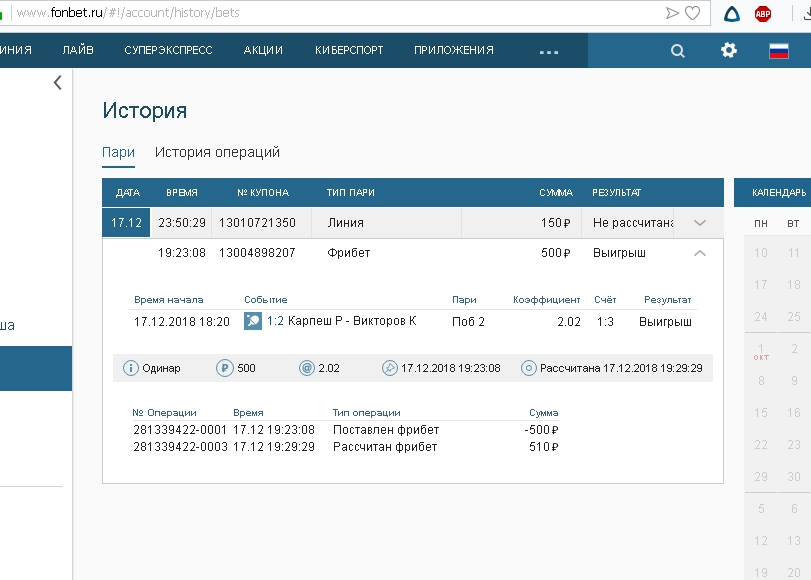This screenshot has width=811, height=580.
Task: Go to Суперэкспресс section
Action: coord(168,50)
